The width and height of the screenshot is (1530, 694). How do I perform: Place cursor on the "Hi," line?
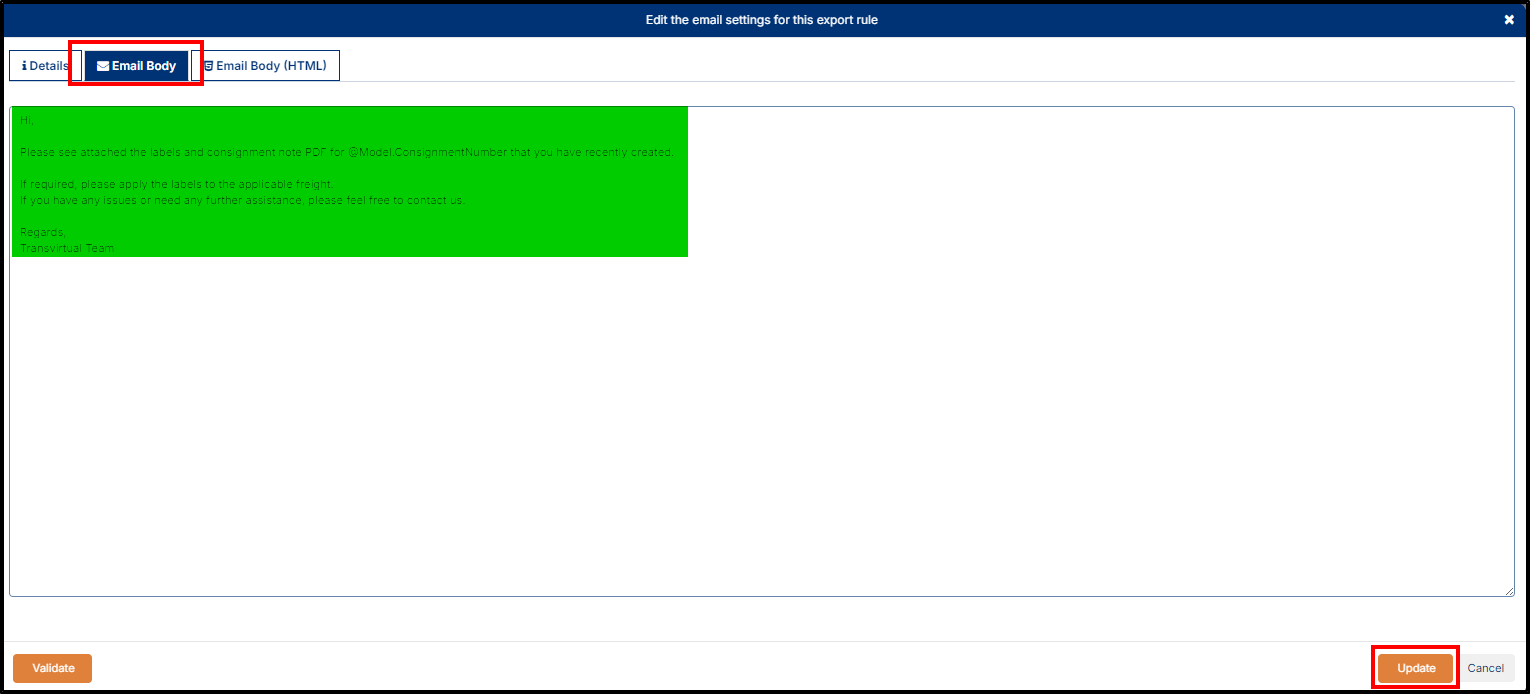pos(27,120)
